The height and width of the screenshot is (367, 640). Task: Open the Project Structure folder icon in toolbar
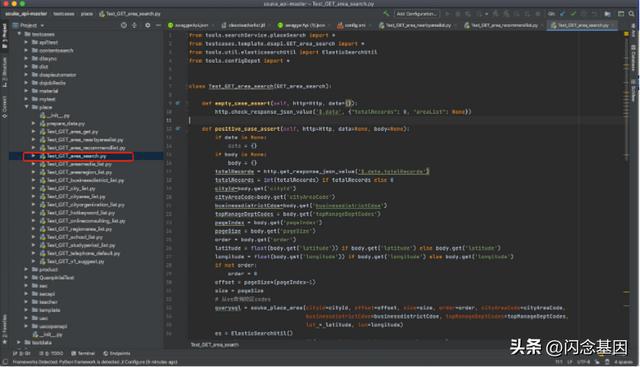(607, 14)
